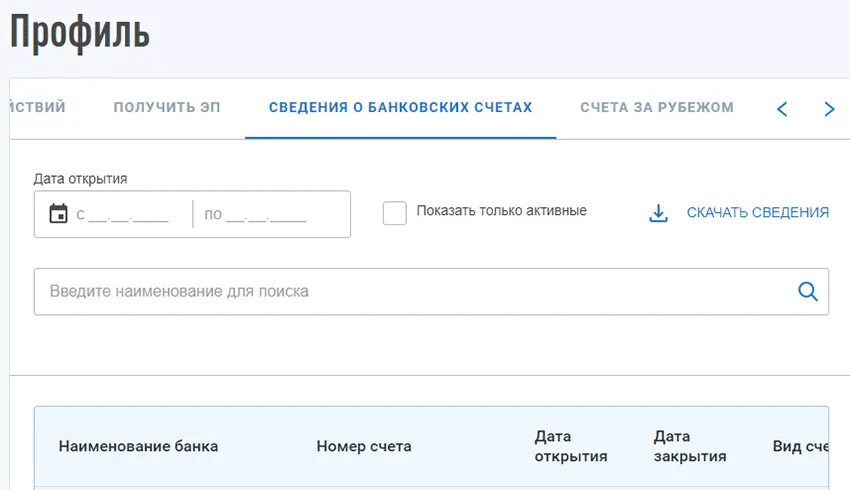
Task: Open the 'Счета за рубежом' tab
Action: click(x=657, y=107)
